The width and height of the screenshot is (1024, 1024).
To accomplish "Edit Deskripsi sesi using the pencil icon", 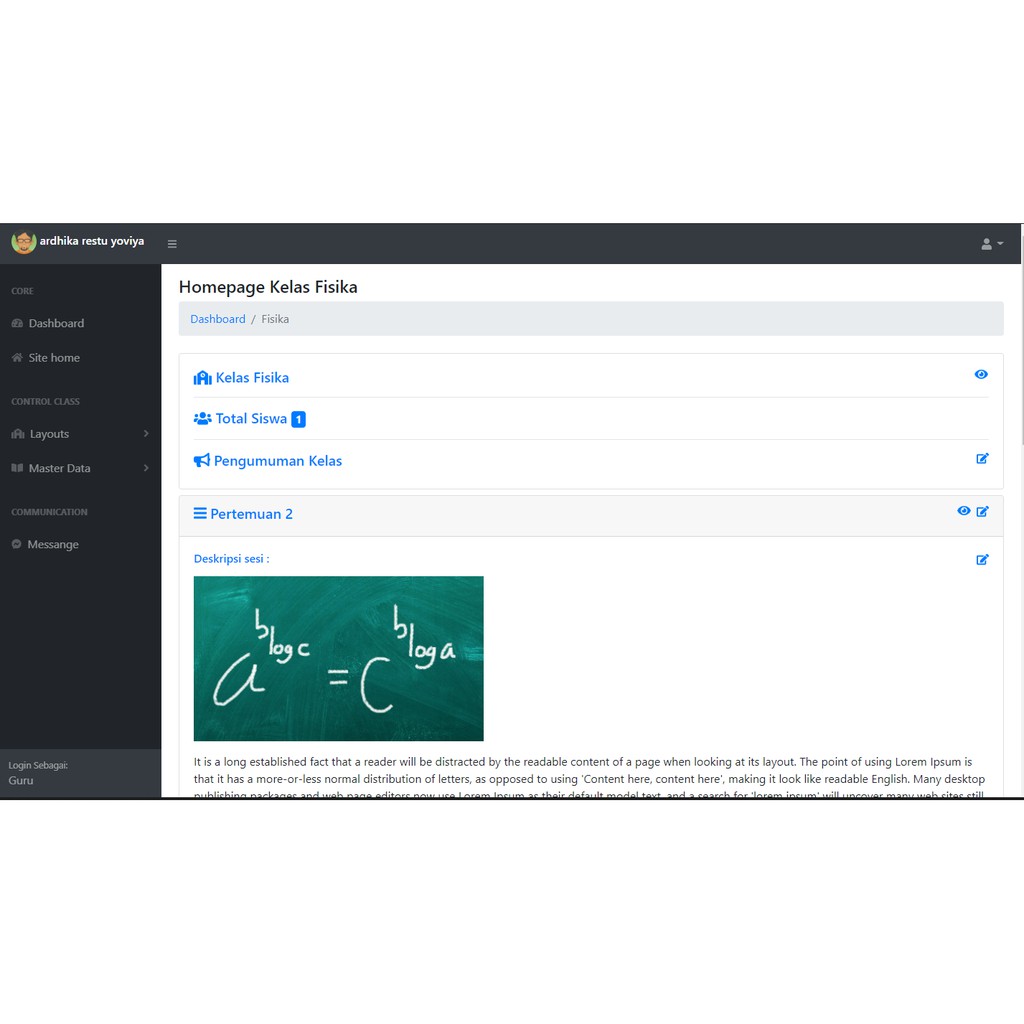I will (x=982, y=560).
